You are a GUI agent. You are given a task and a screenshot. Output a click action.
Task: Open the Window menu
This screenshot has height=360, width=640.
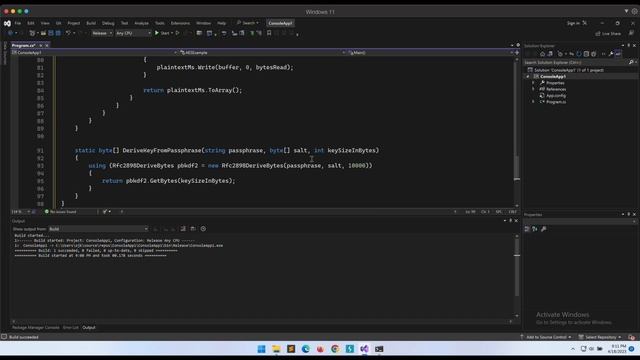(x=204, y=23)
